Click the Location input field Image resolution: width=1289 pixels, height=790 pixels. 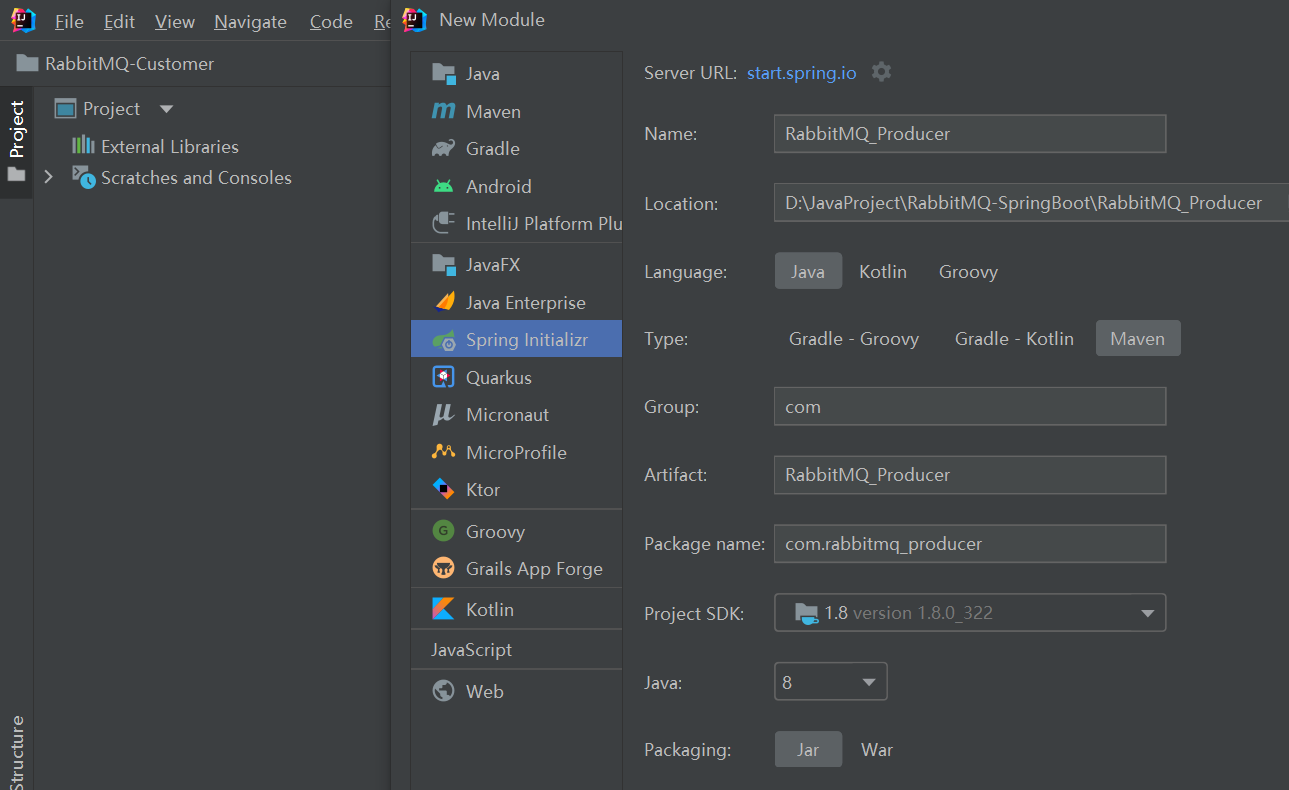[x=1031, y=202]
